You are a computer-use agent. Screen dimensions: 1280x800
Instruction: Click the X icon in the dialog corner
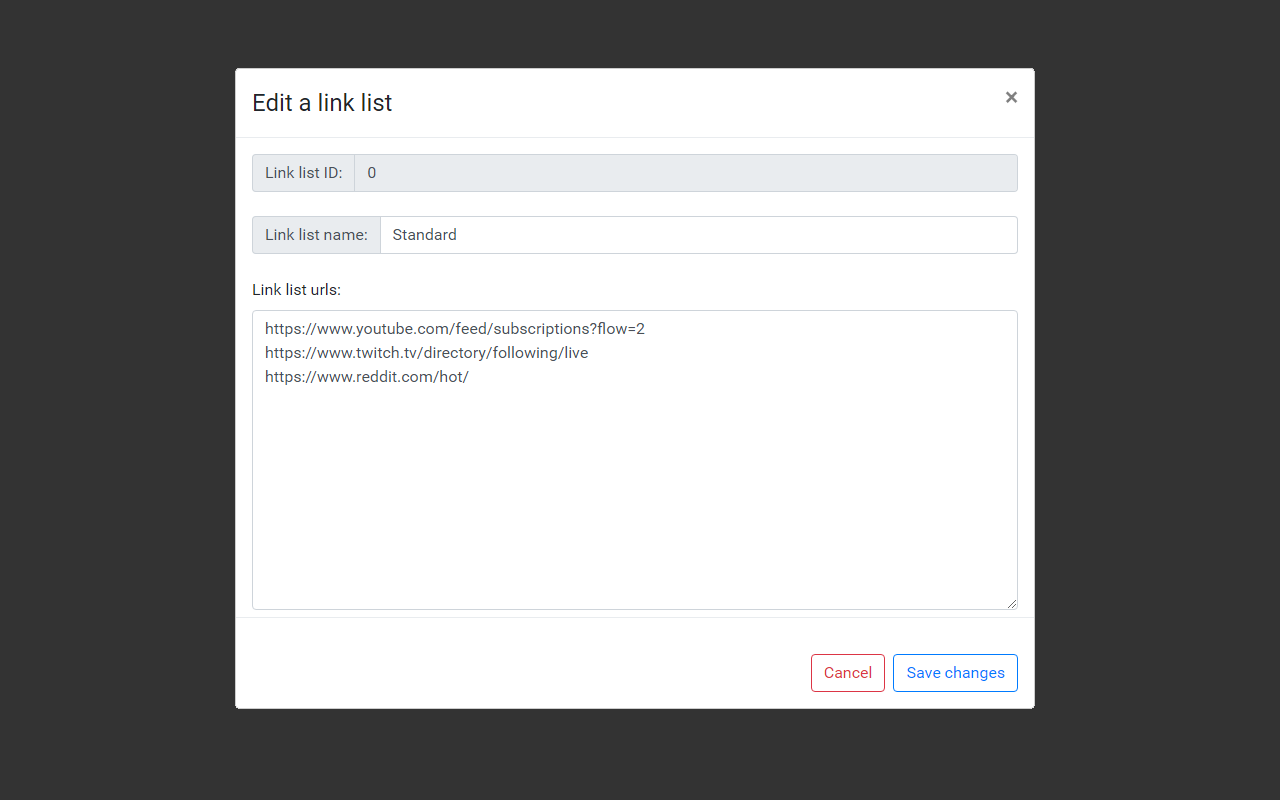point(1011,97)
